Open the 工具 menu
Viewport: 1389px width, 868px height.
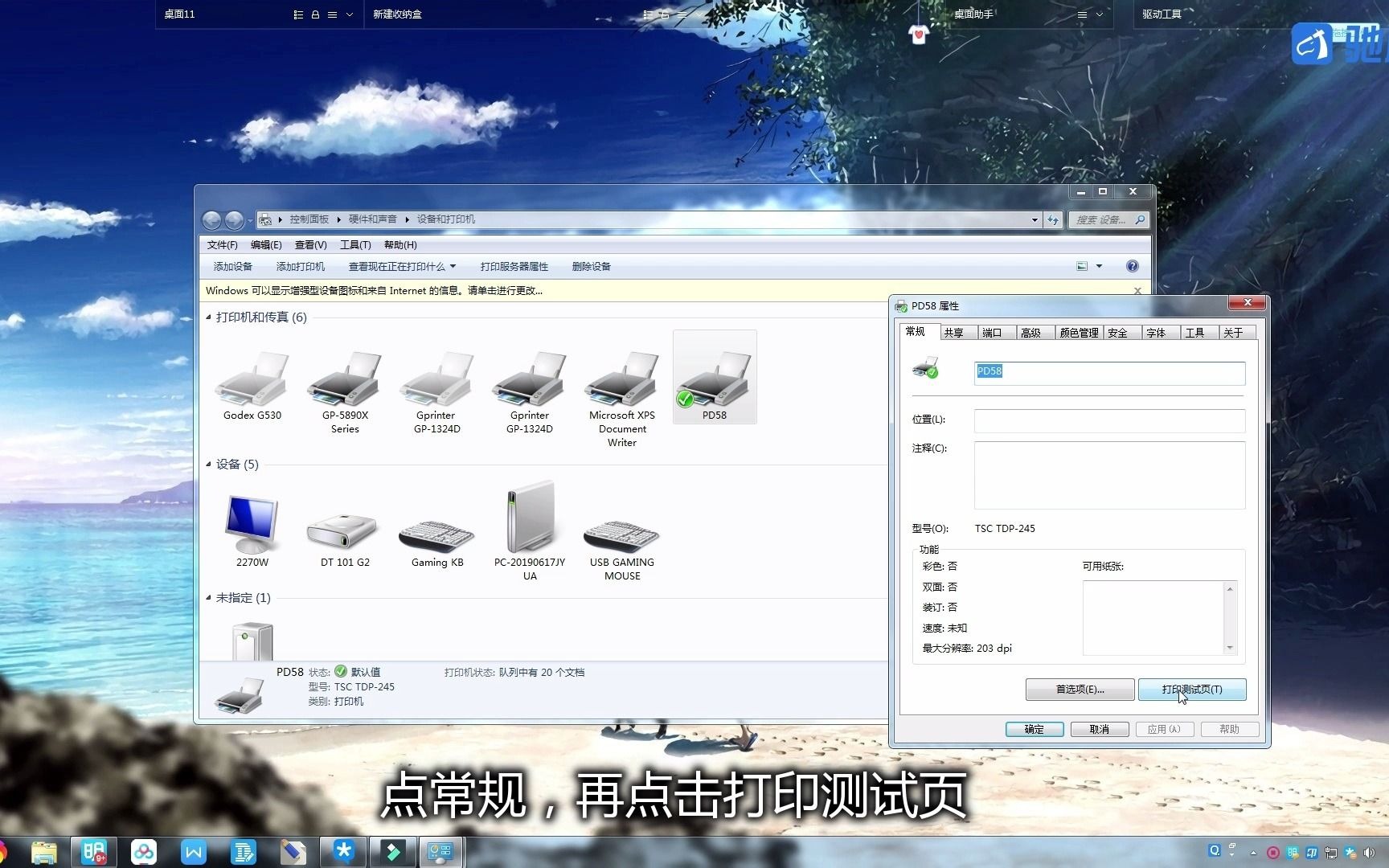coord(354,244)
